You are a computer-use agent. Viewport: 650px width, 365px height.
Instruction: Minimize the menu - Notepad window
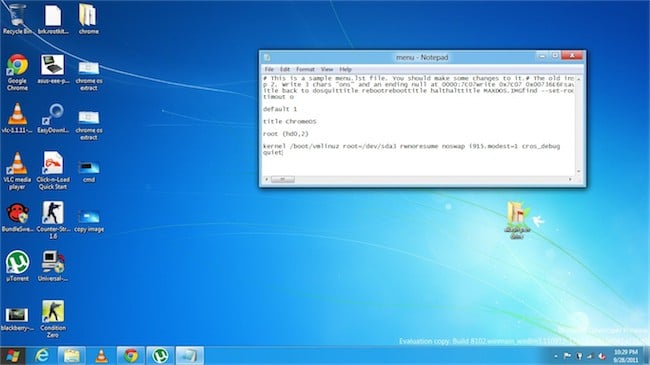point(542,56)
